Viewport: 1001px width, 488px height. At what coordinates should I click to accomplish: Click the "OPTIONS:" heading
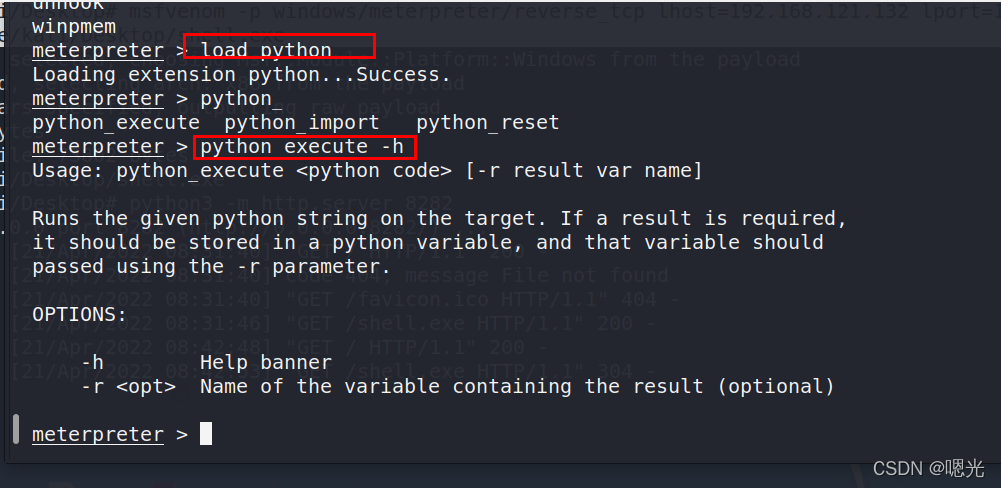point(79,314)
